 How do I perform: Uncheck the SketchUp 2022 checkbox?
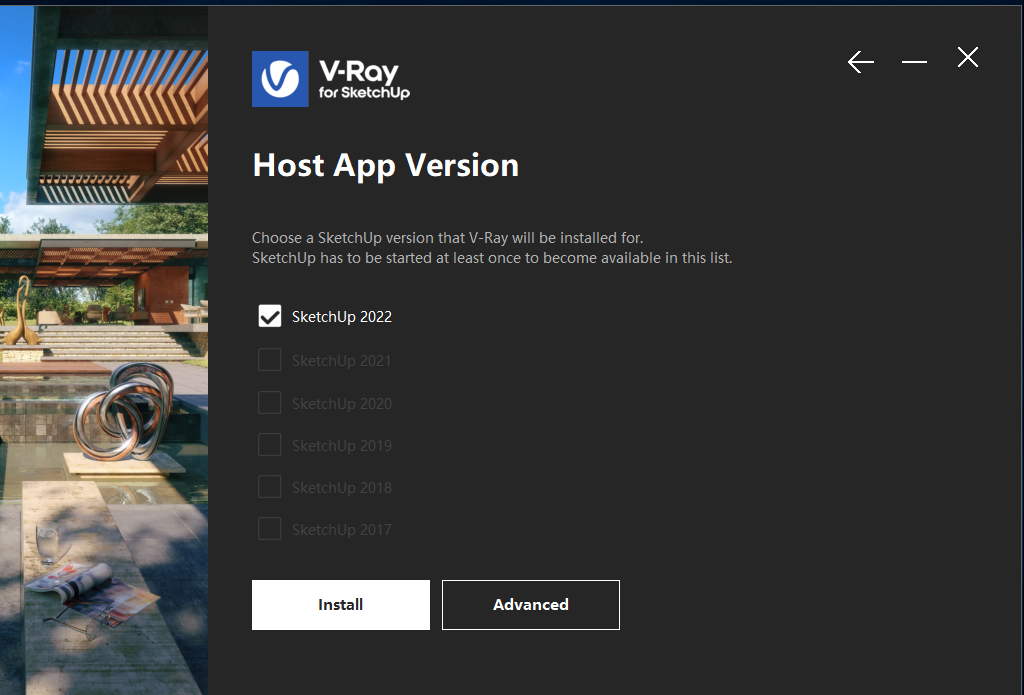(x=270, y=316)
